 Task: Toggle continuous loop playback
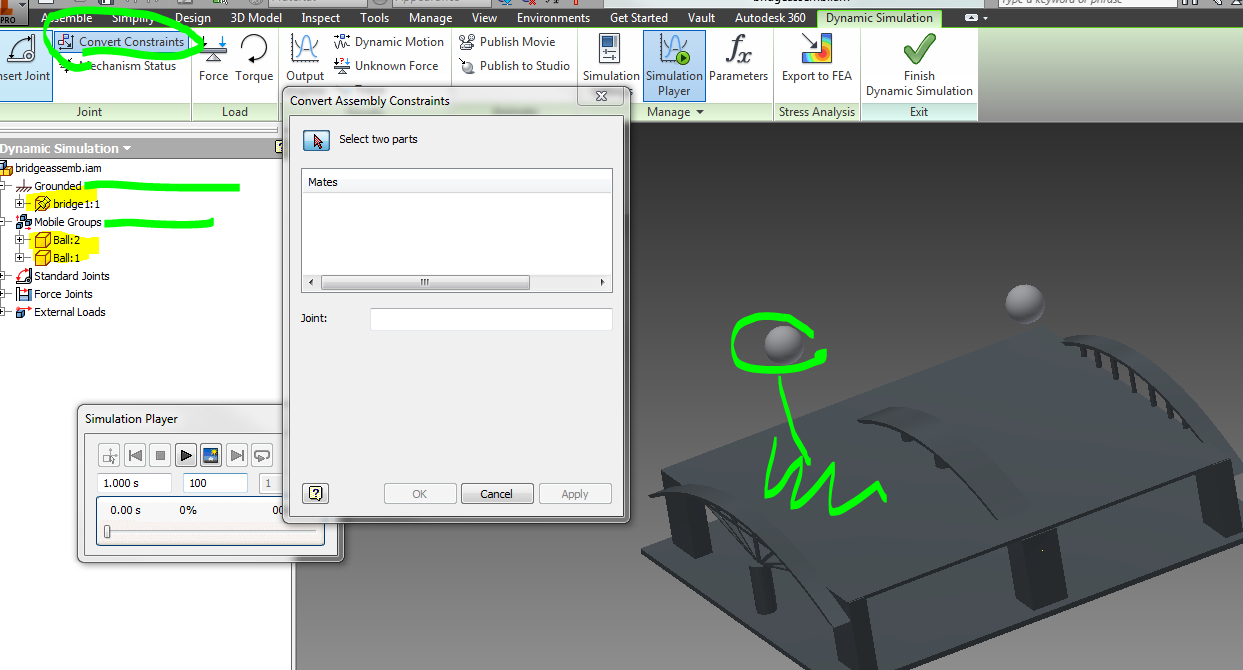262,456
